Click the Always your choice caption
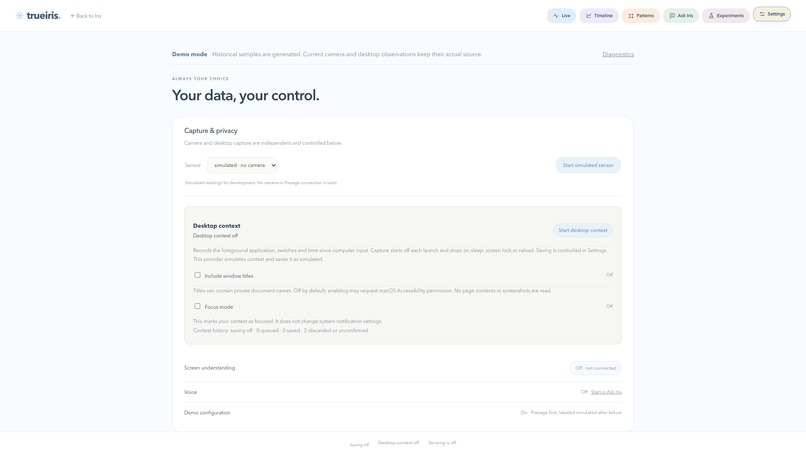Screen dimensions: 806x453 200,79
